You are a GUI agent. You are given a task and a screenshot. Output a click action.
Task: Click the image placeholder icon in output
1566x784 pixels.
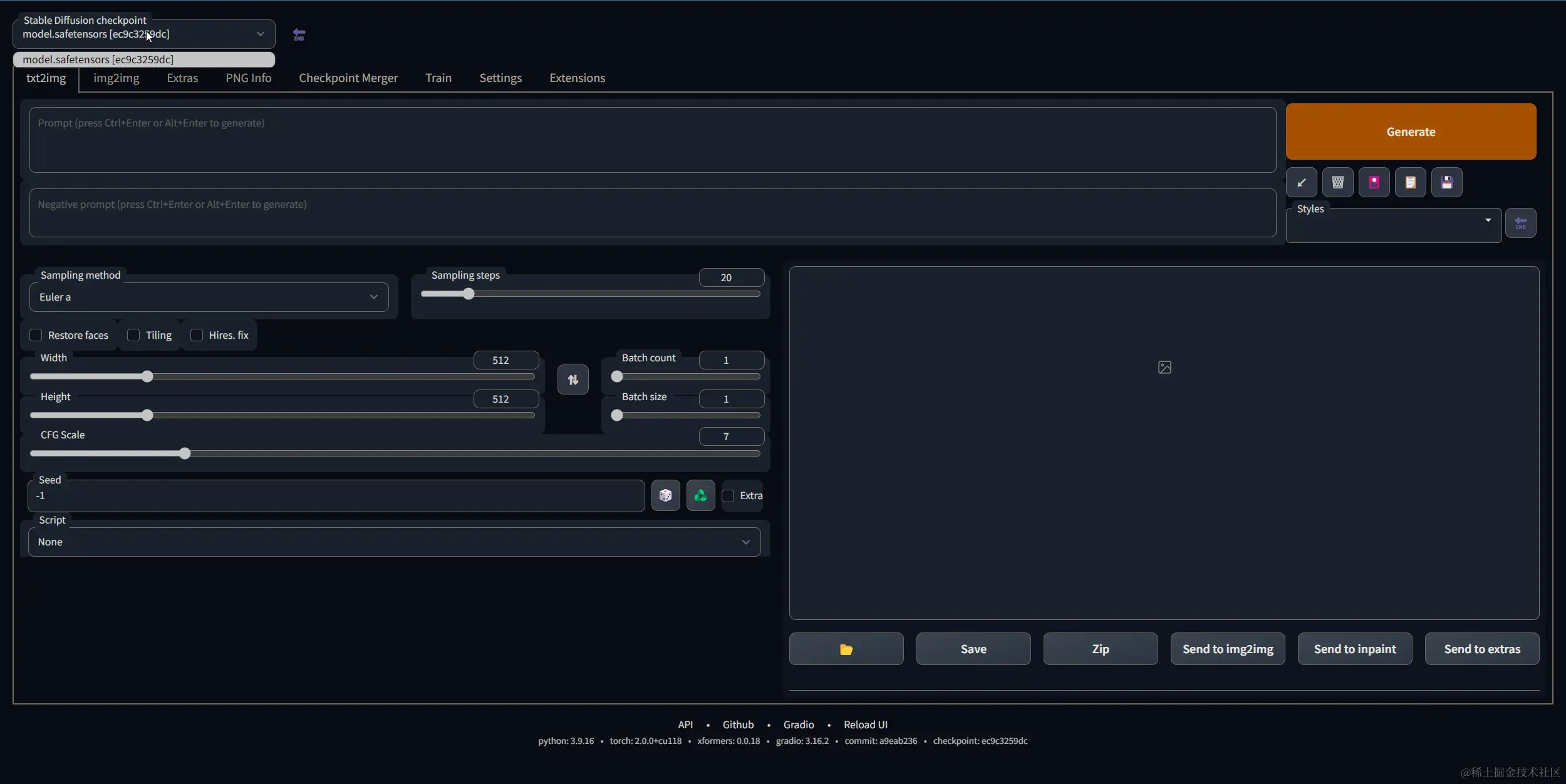[x=1164, y=368]
